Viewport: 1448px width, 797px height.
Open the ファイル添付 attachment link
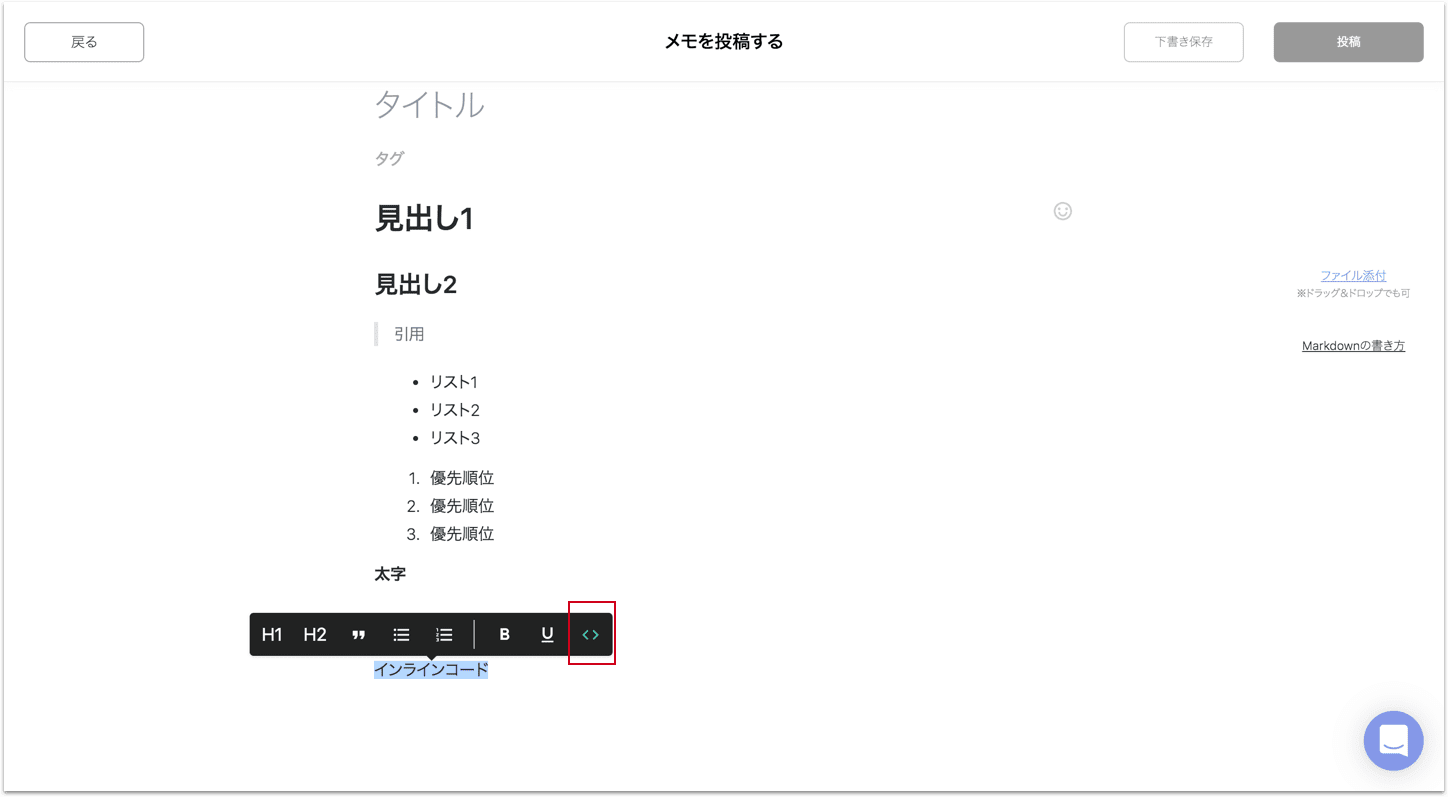click(x=1353, y=276)
